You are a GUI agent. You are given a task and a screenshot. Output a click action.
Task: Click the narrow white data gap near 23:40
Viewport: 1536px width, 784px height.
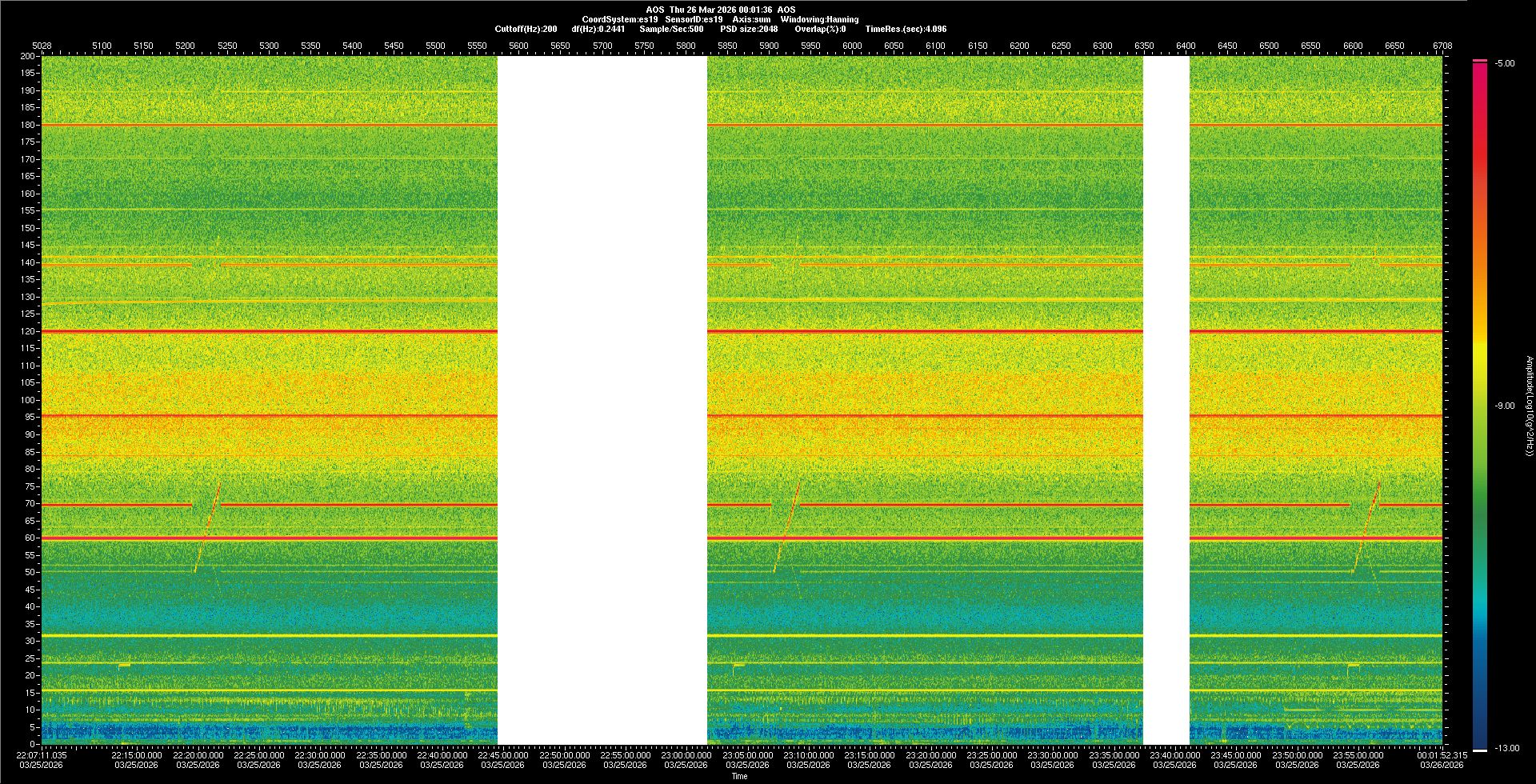click(x=1166, y=400)
